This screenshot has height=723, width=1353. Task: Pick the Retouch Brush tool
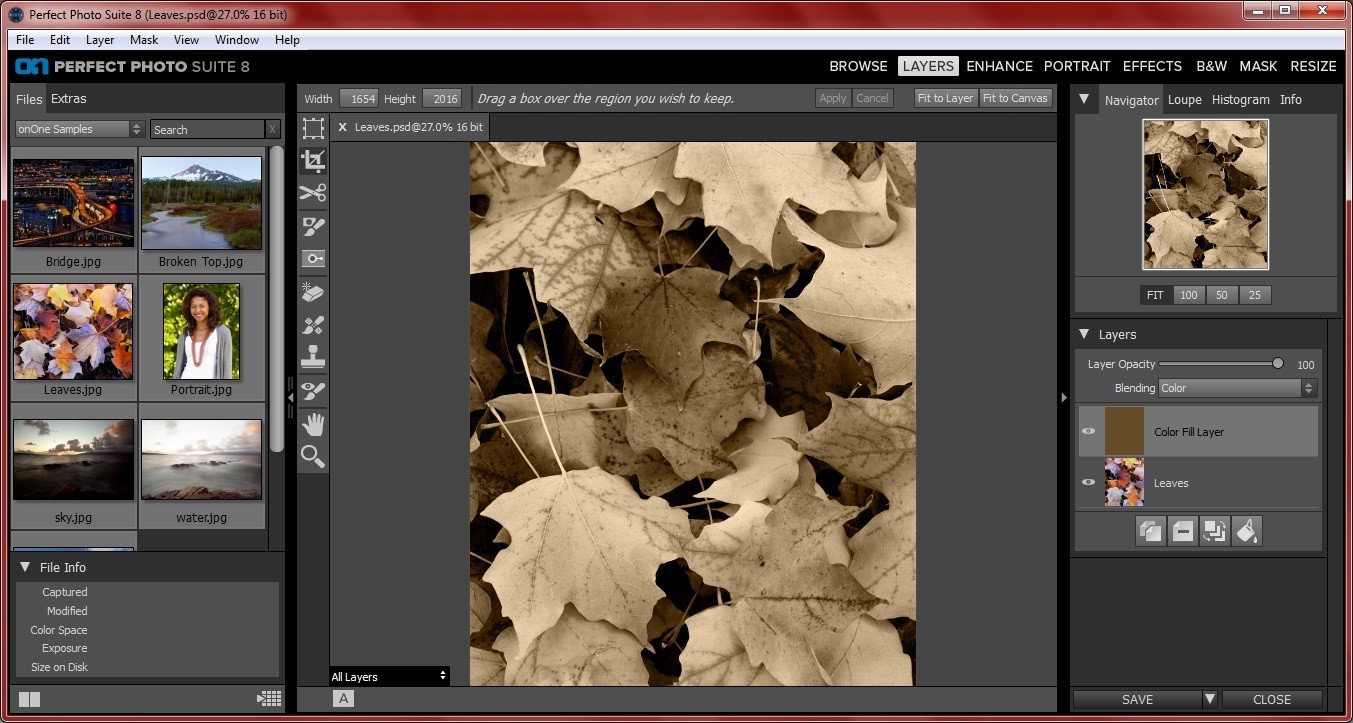click(x=313, y=324)
